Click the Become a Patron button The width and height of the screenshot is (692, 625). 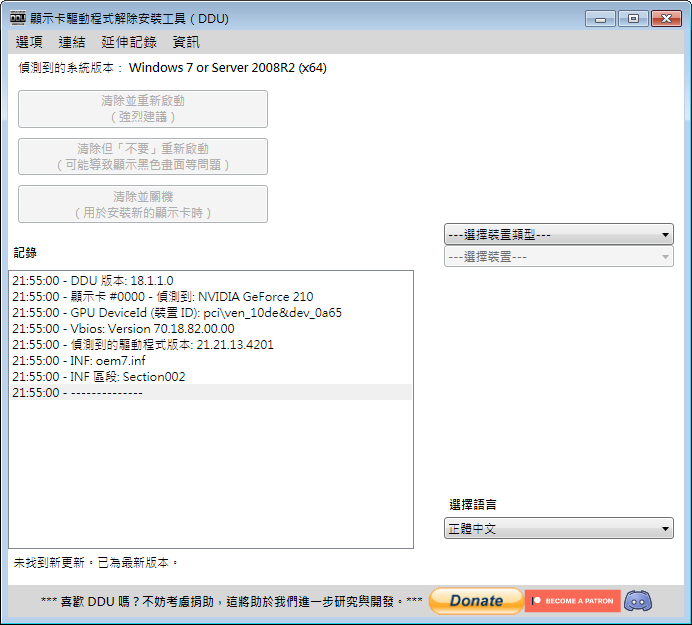pyautogui.click(x=572, y=601)
